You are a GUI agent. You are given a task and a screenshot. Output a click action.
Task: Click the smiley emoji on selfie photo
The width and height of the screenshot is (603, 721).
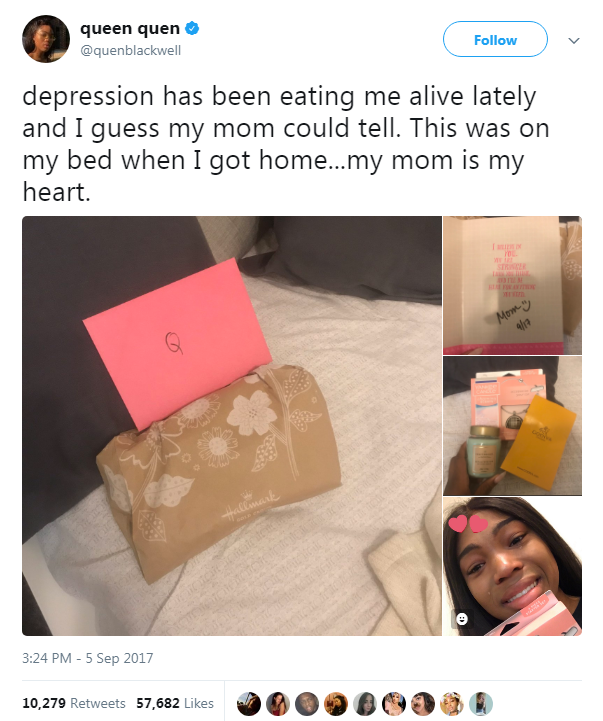462,618
